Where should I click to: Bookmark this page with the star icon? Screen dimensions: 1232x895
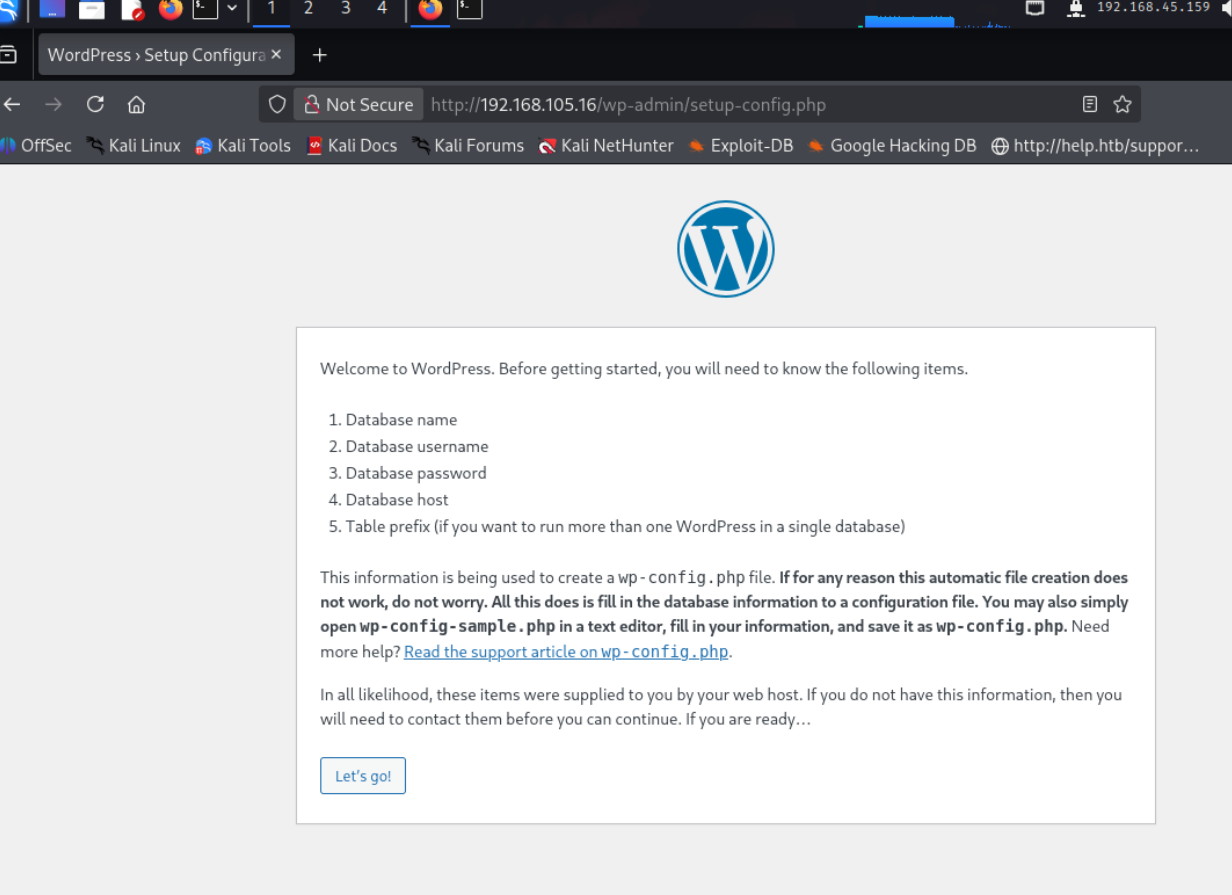tap(1122, 104)
